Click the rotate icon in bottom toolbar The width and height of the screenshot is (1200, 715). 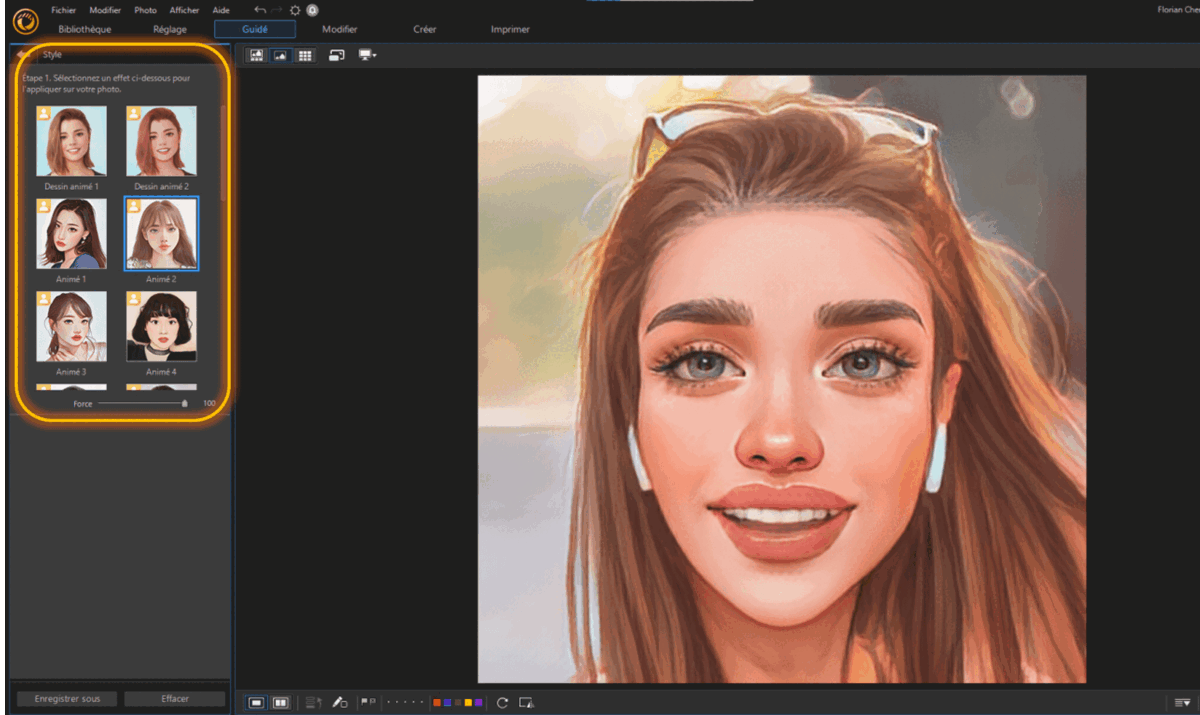502,703
